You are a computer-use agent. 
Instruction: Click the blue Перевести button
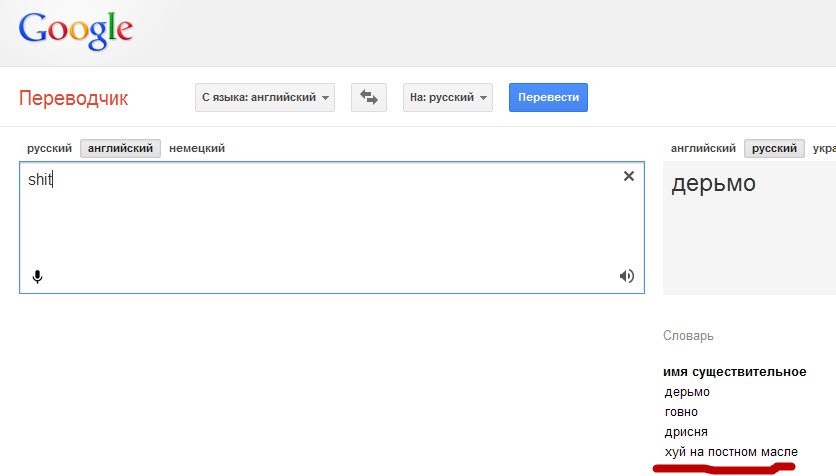(x=548, y=98)
